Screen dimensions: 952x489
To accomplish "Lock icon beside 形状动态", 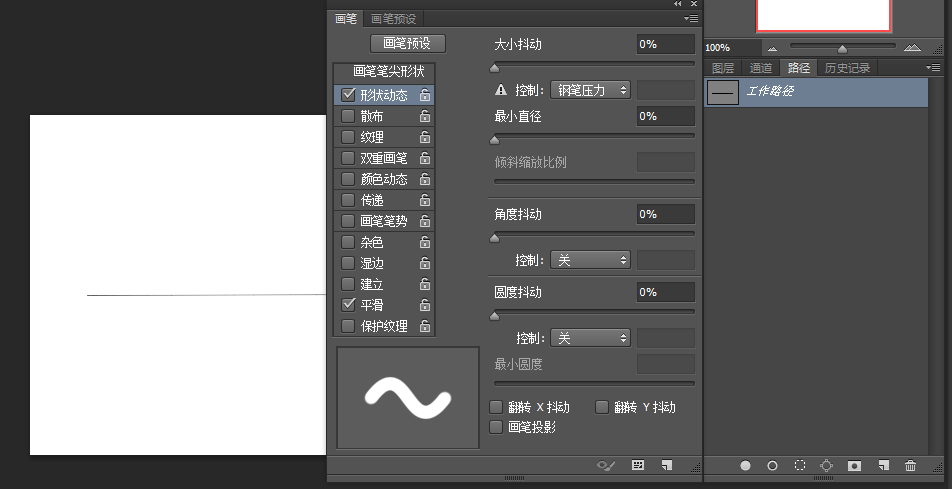I will point(425,95).
